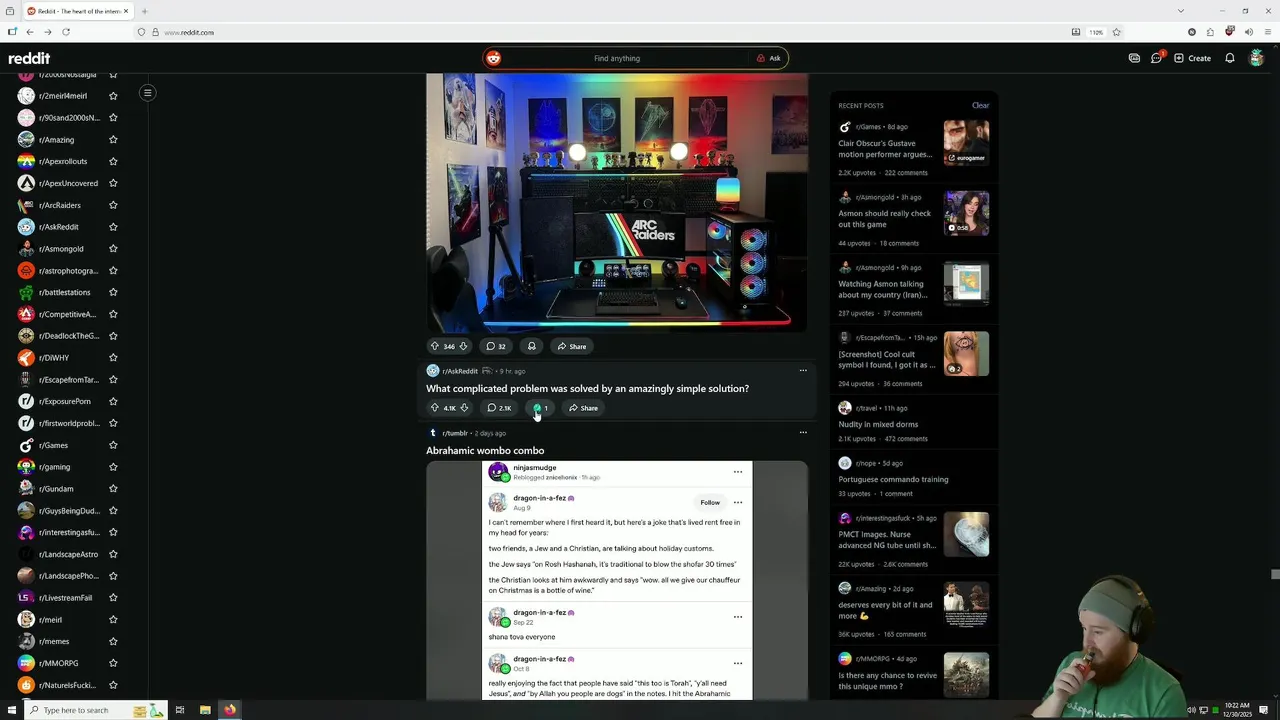Favorite r/Amazing with its star
Viewport: 1280px width, 720px height.
click(x=113, y=140)
